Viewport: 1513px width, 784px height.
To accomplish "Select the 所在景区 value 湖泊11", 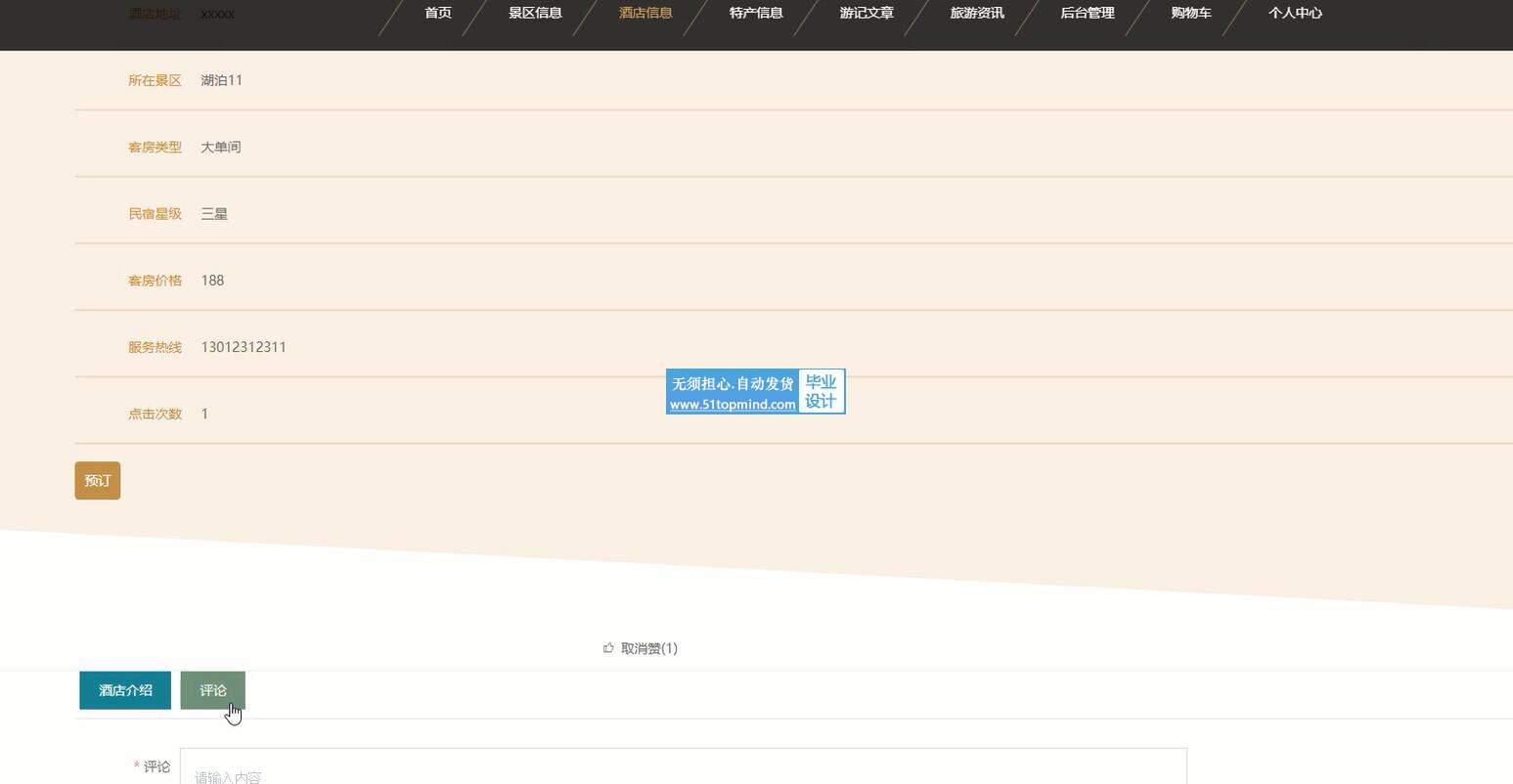I will coord(222,80).
